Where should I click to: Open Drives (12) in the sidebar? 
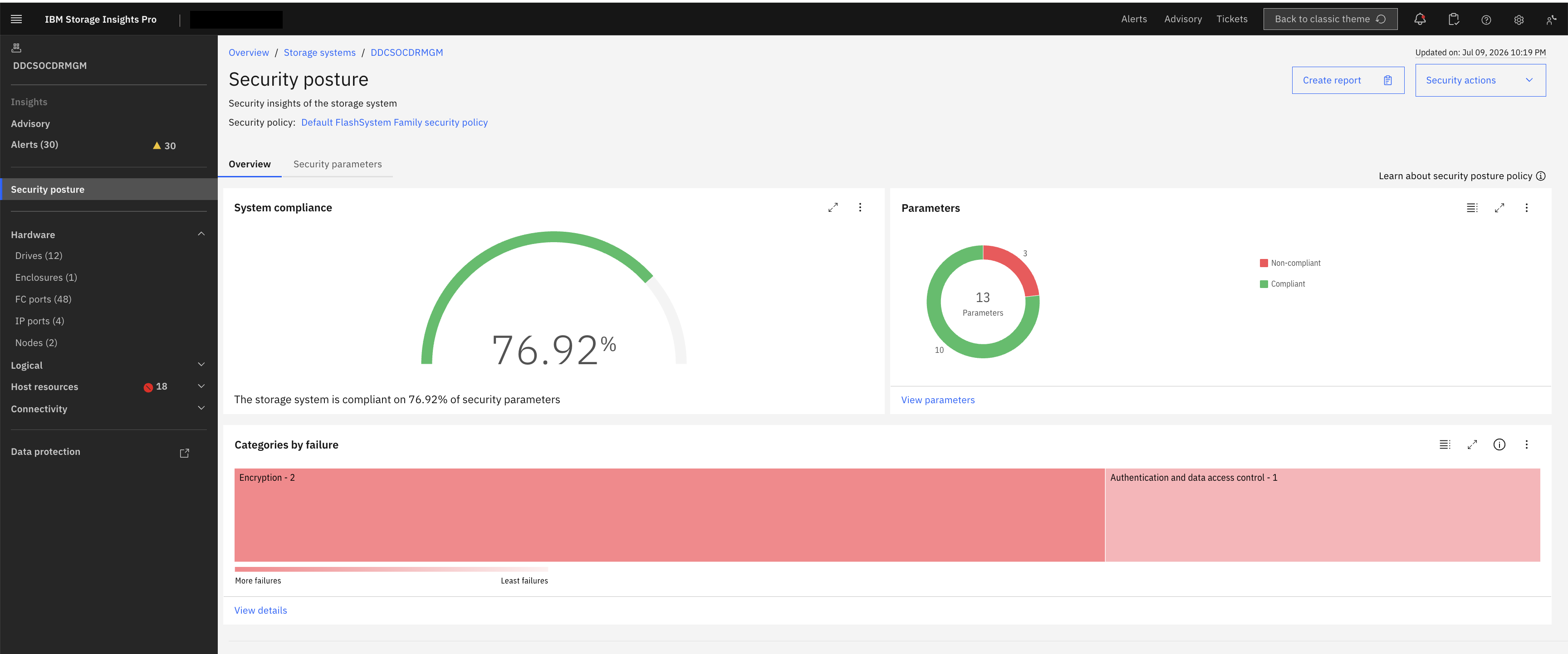[x=39, y=255]
